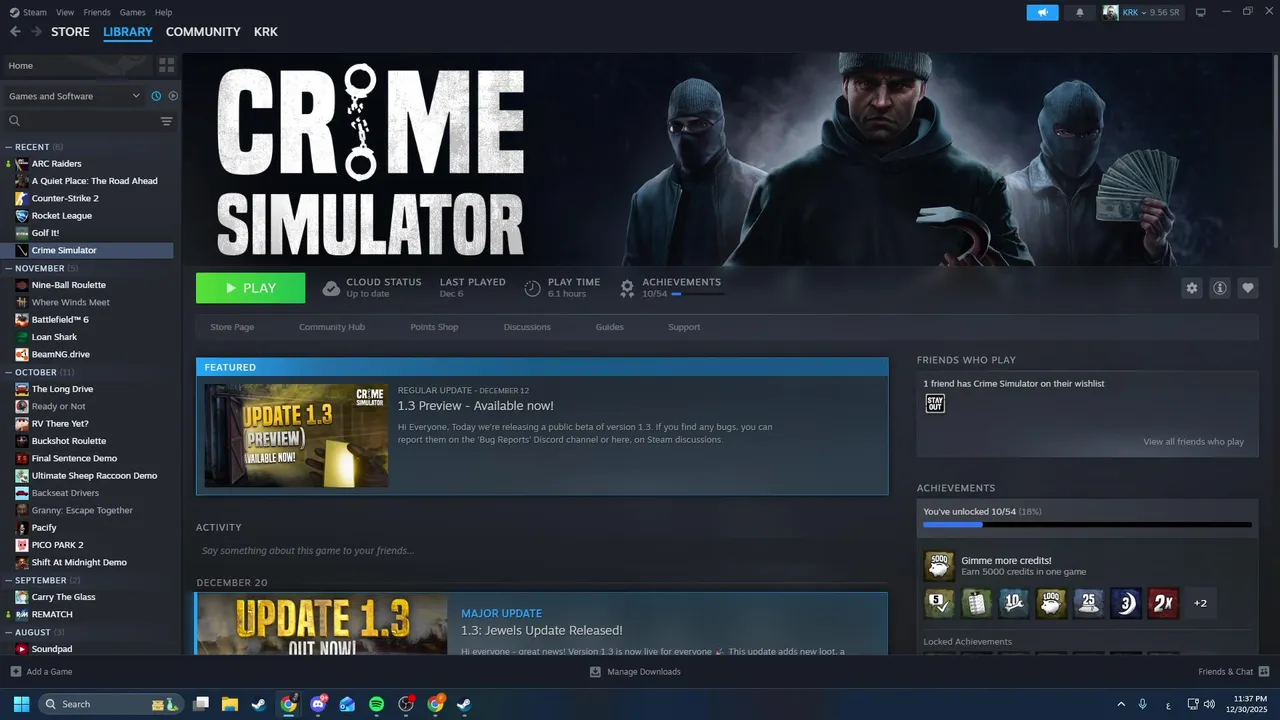Click the library search field
Screen dimensions: 1280x720
[80, 121]
